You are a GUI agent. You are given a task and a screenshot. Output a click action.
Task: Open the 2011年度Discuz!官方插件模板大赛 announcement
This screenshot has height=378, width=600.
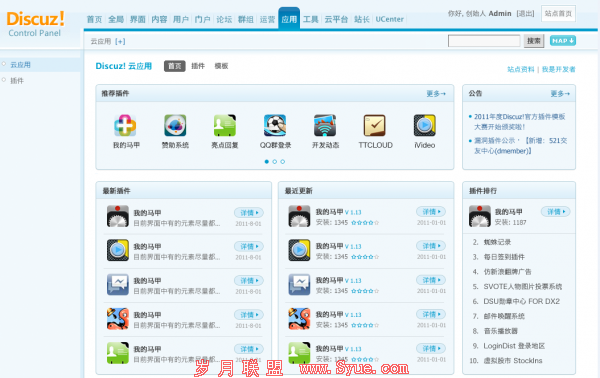pos(520,122)
